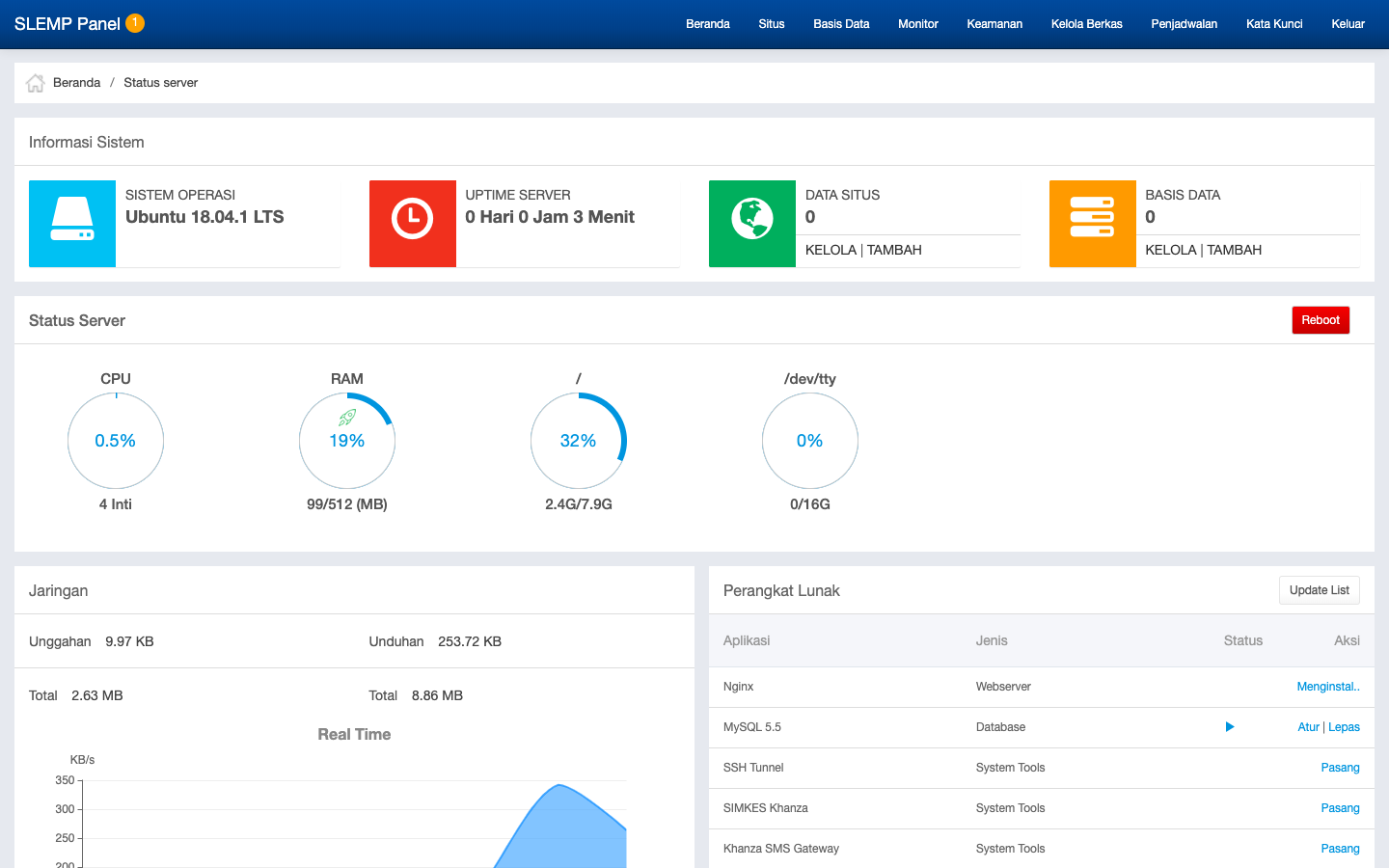Click the total upload 2.63 MB value
1389x868 pixels.
tap(96, 695)
